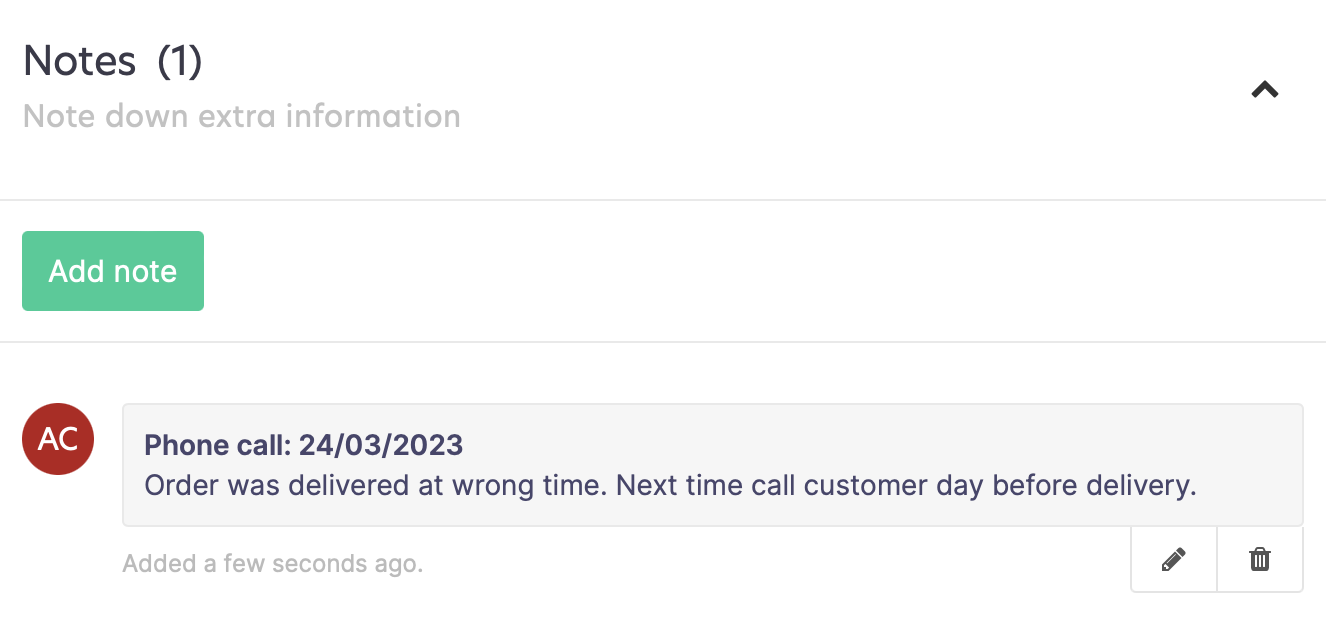
Task: Click the pencil icon beside the trash icon
Action: pos(1174,560)
